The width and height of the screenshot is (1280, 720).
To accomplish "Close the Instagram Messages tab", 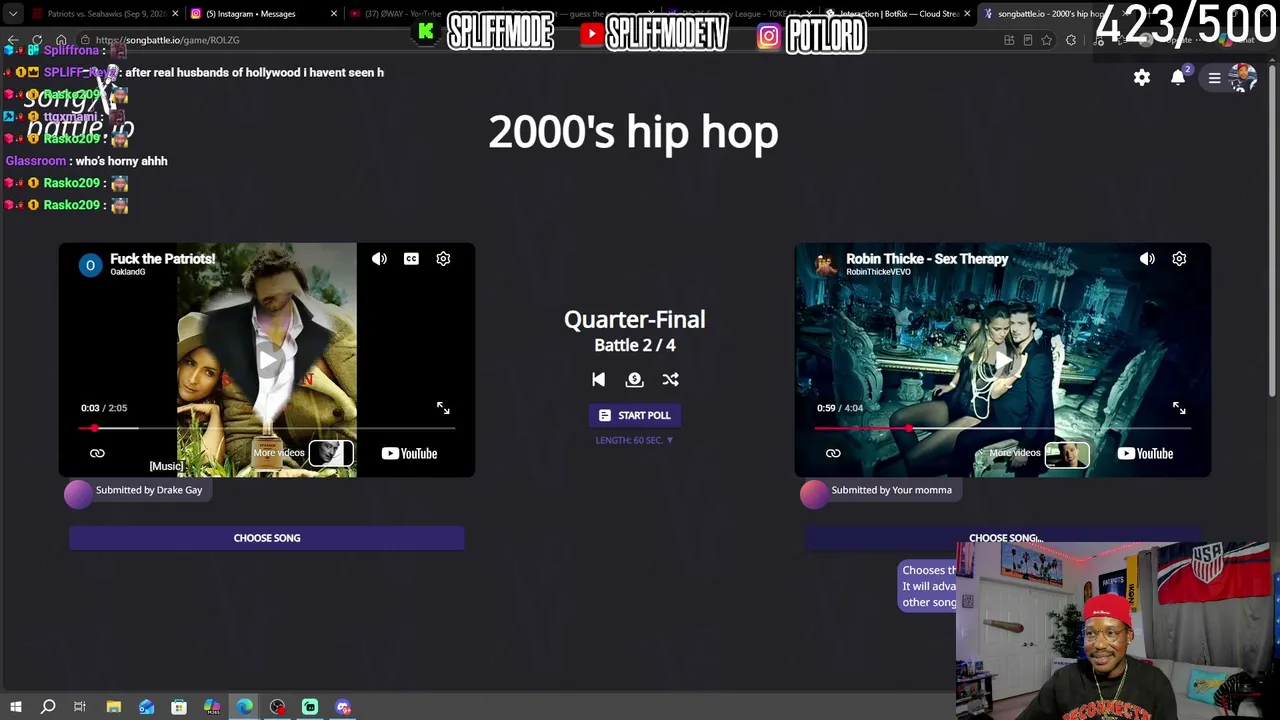I will click(x=335, y=14).
